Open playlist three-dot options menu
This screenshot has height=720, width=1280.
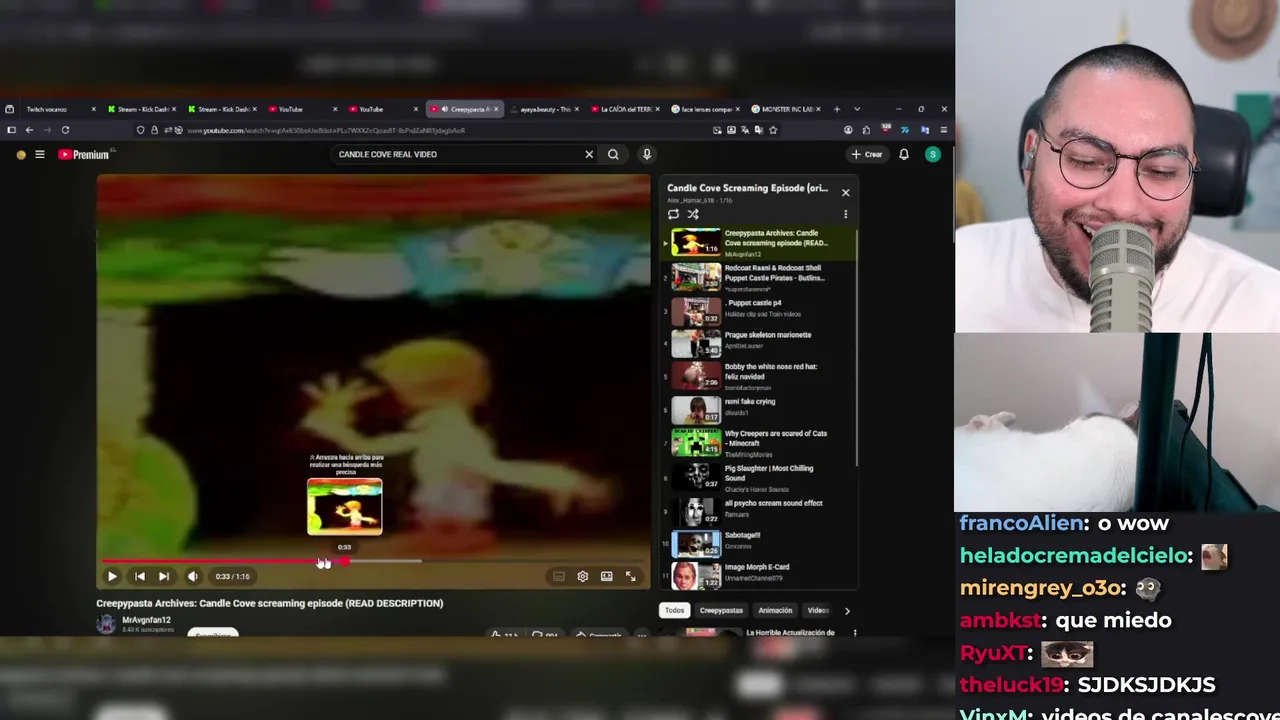coord(846,214)
